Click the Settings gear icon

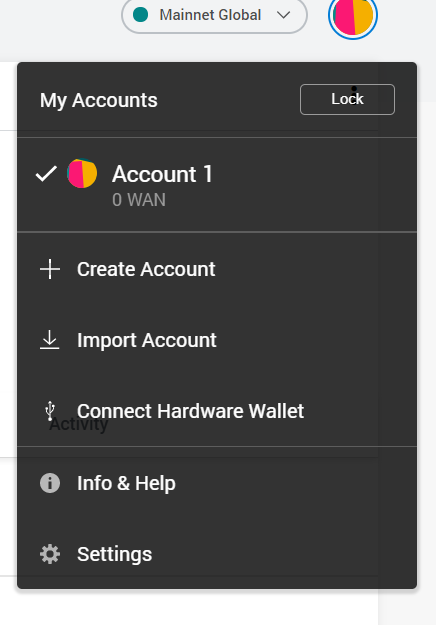pos(50,554)
